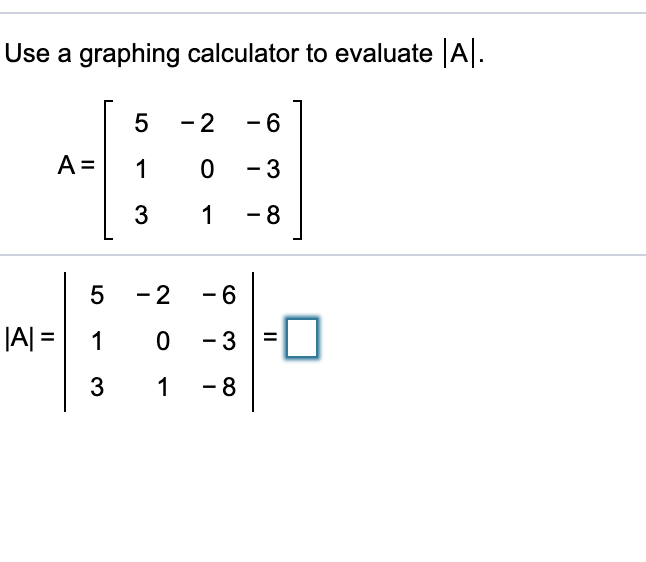Click −6 in bracketed matrix A top row
This screenshot has height=562, width=646.
tap(263, 123)
